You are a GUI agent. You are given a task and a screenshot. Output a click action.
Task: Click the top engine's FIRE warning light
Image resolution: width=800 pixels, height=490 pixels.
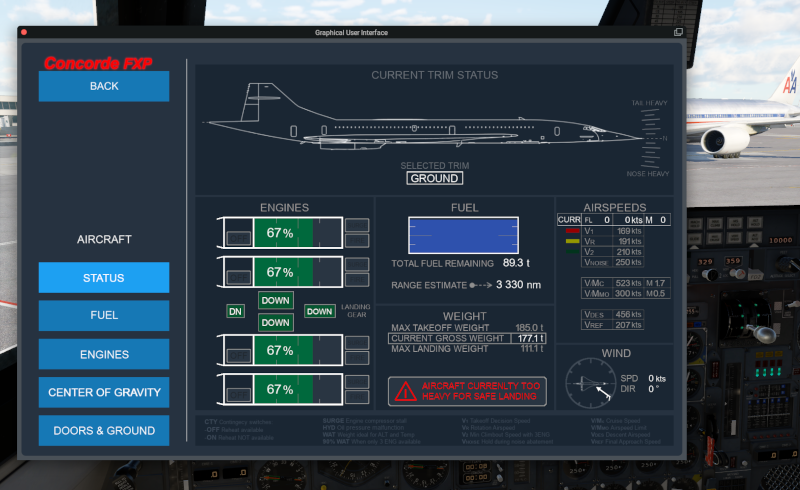point(357,240)
